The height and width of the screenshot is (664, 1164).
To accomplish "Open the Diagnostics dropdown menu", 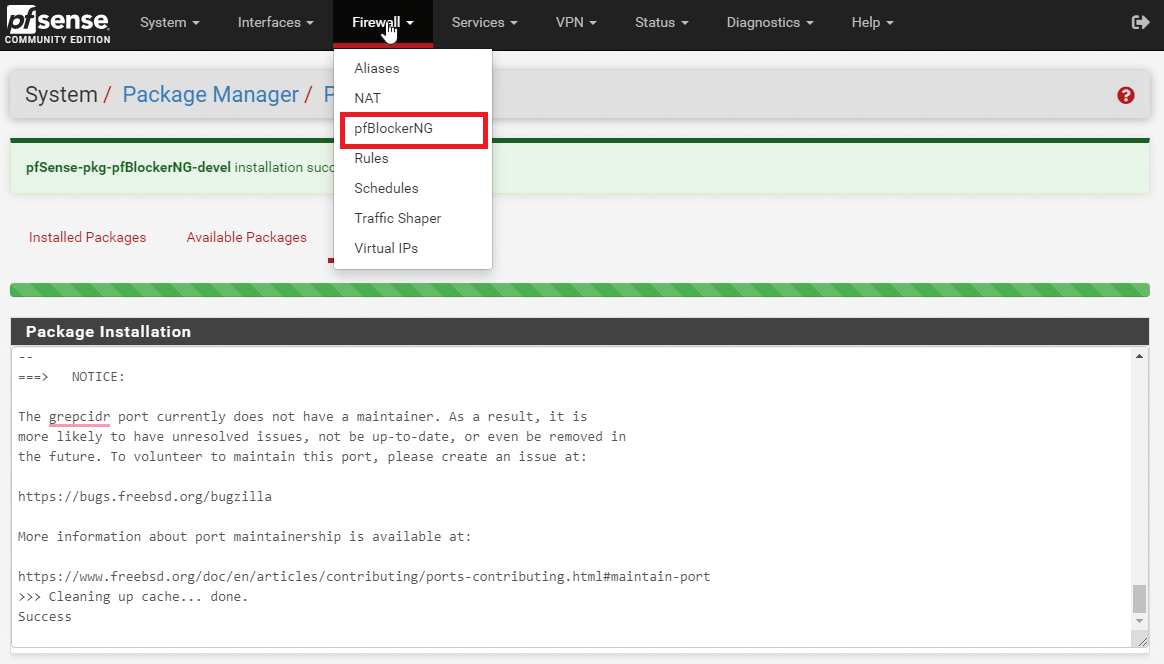I will pyautogui.click(x=770, y=22).
